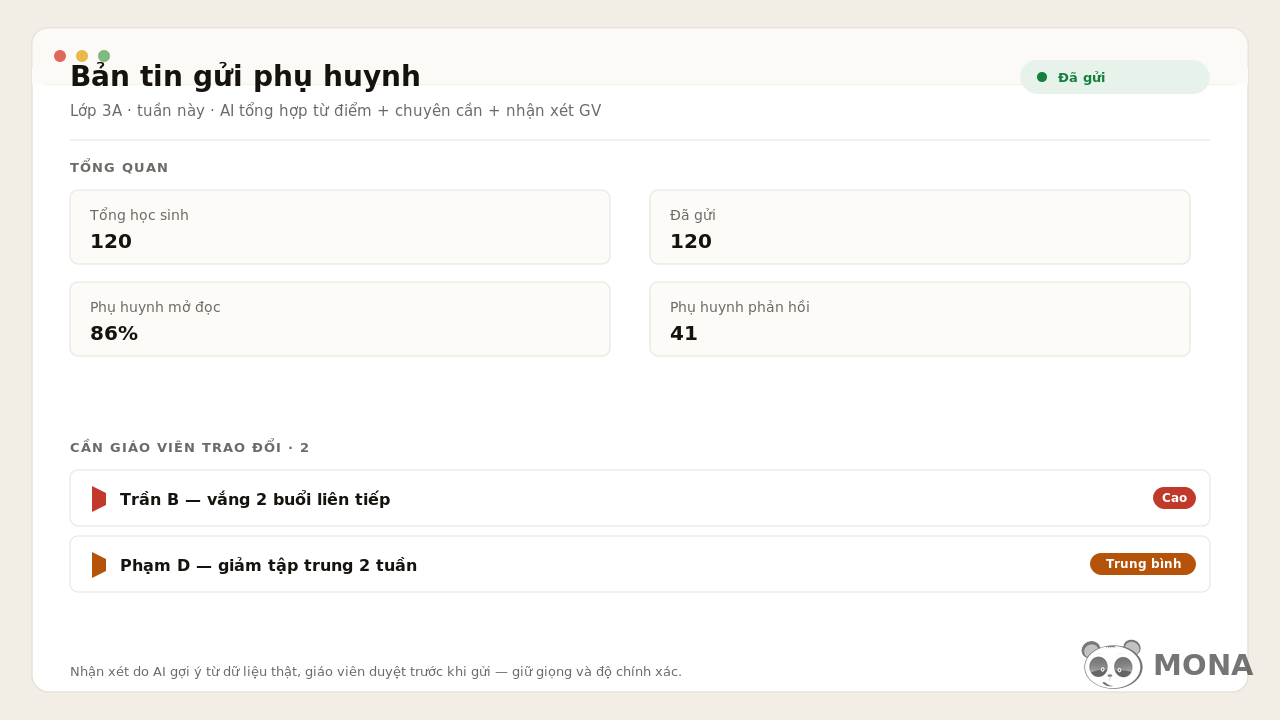1280x720 pixels.
Task: Open the Đã gửi status badge
Action: [1115, 77]
